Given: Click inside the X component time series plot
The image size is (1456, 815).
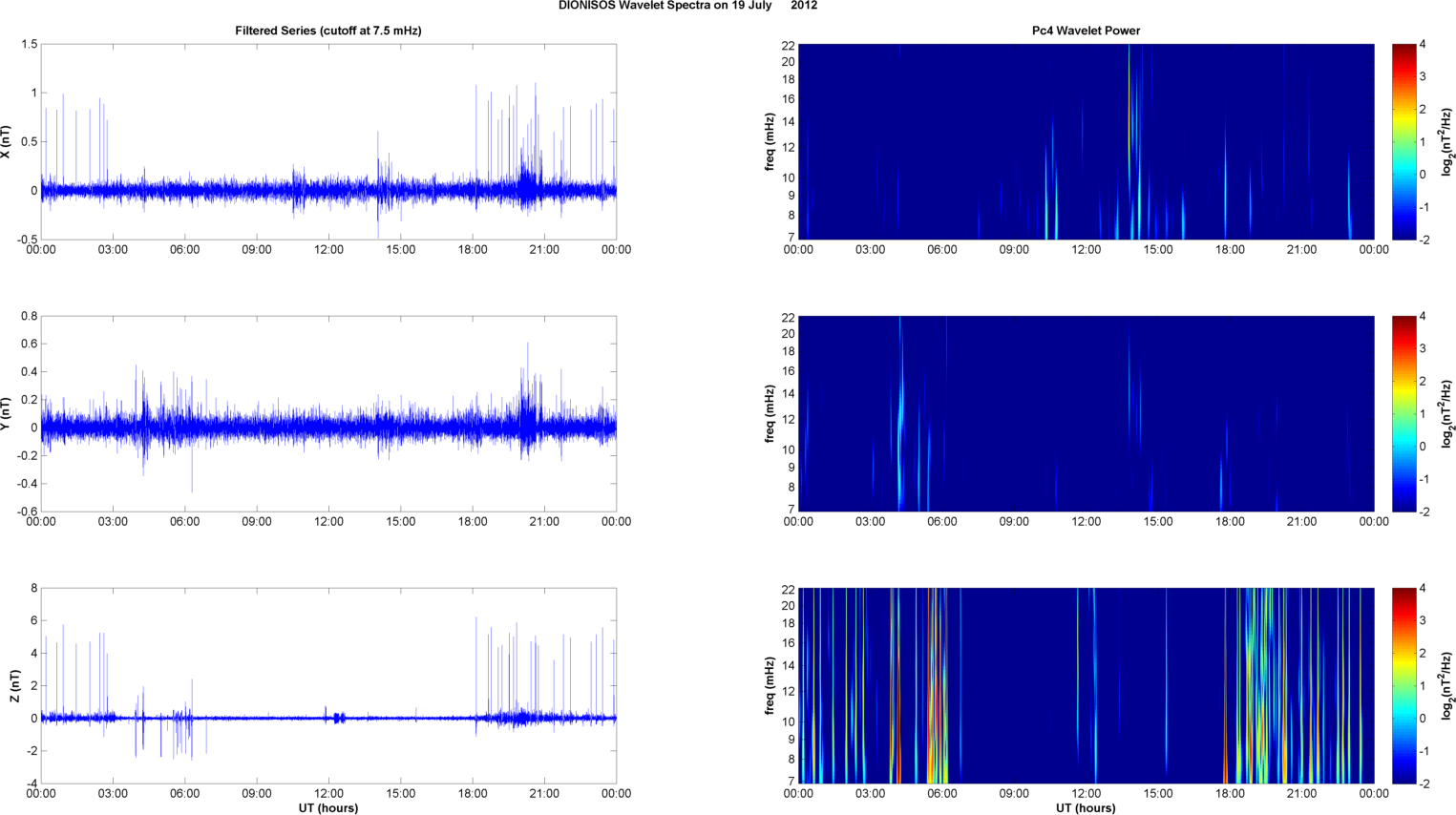Looking at the screenshot, I should tap(327, 141).
